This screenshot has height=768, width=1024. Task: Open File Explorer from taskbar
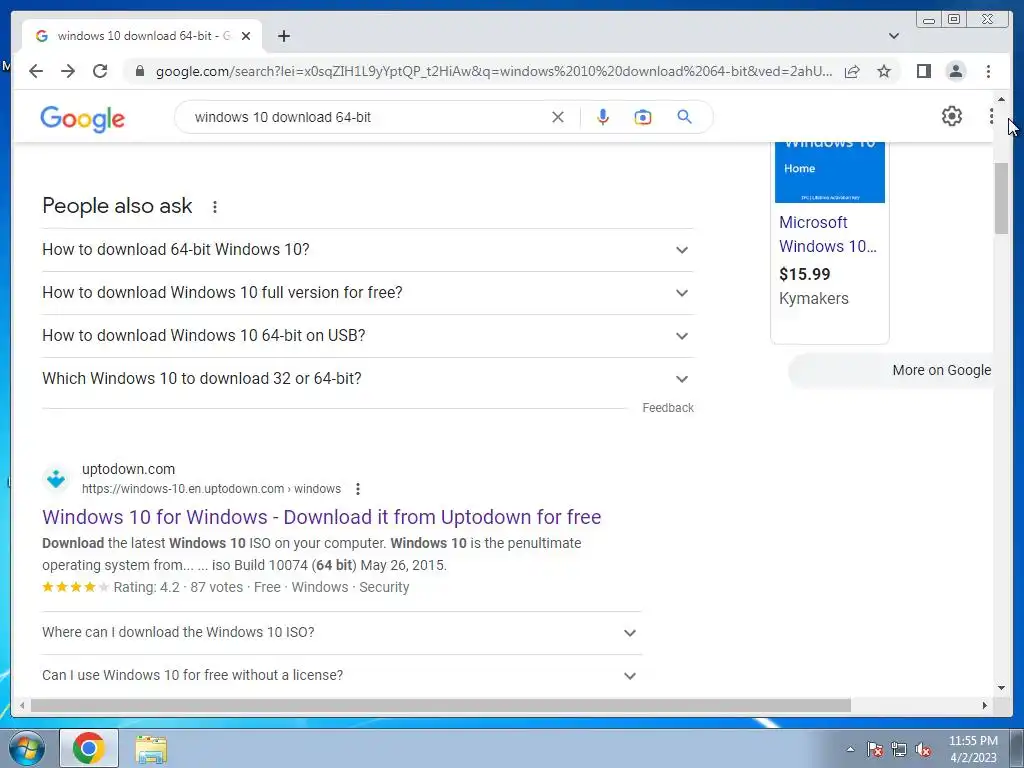point(151,749)
